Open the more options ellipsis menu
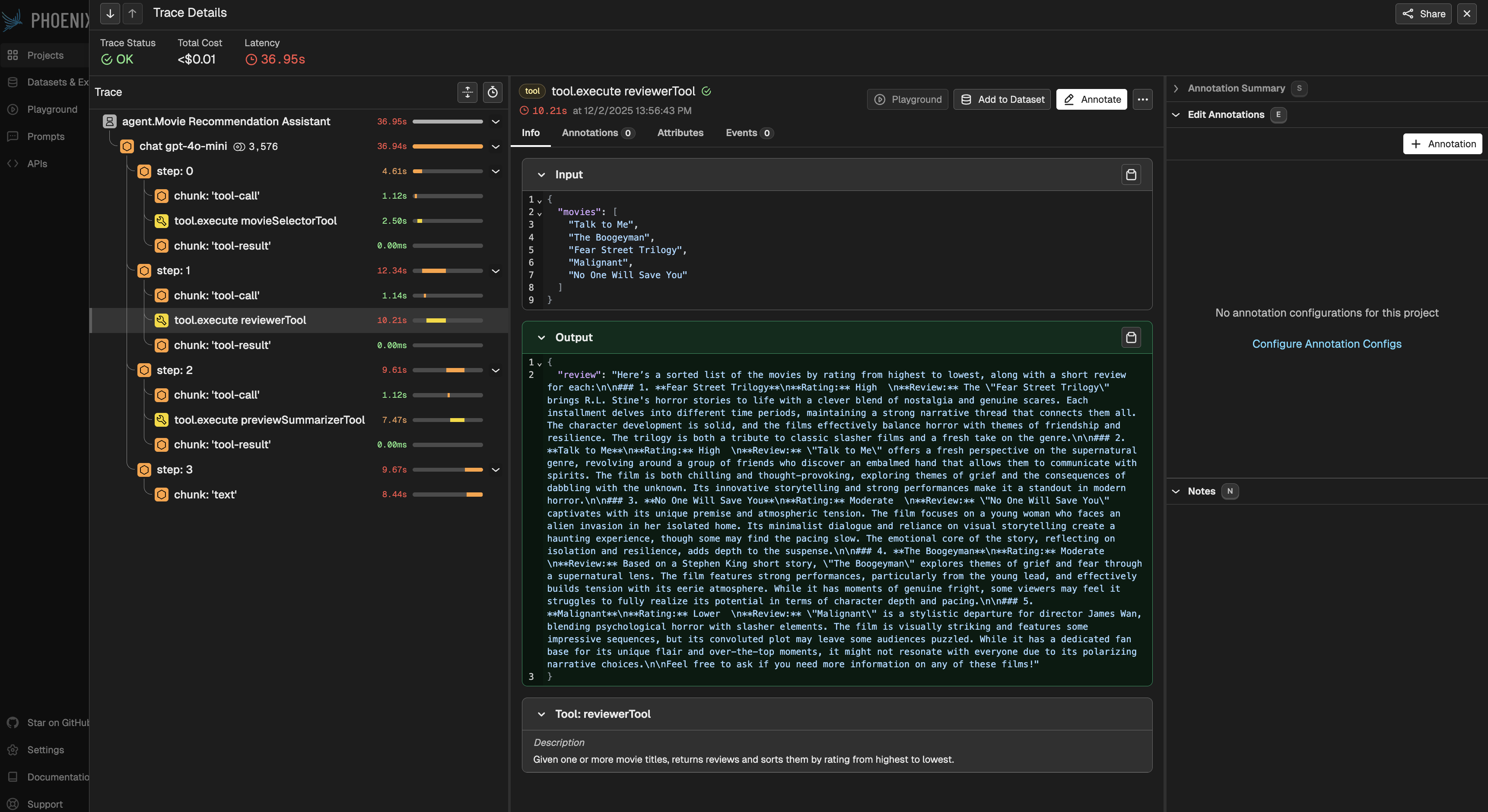This screenshot has height=812, width=1488. 1142,99
